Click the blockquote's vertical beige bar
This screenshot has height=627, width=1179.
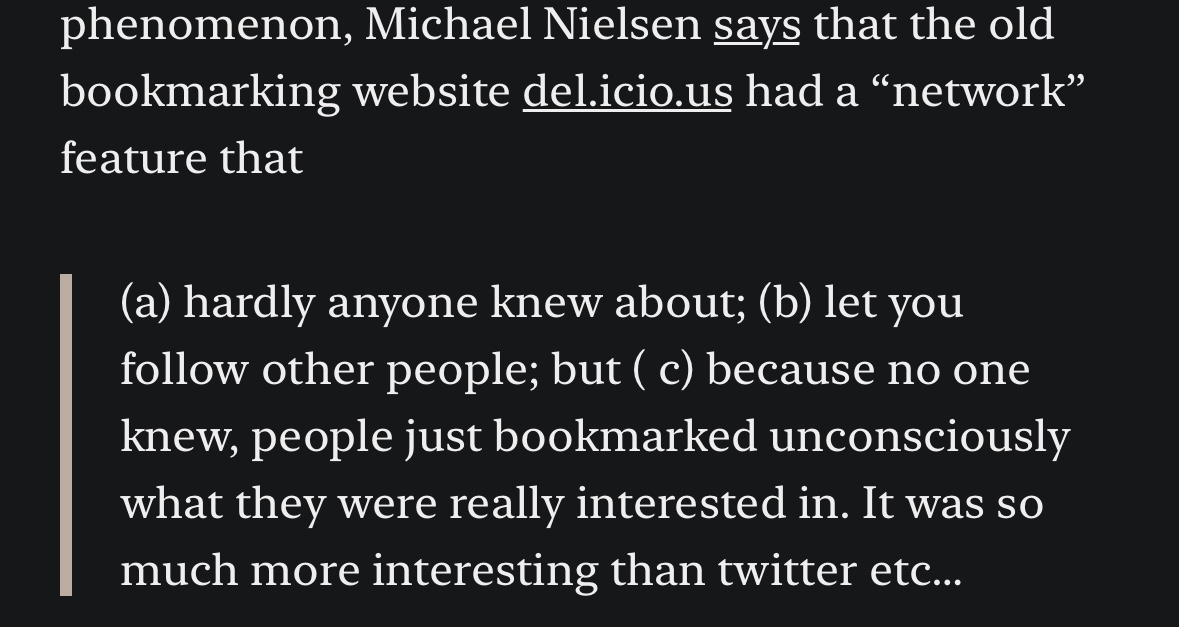(x=66, y=435)
